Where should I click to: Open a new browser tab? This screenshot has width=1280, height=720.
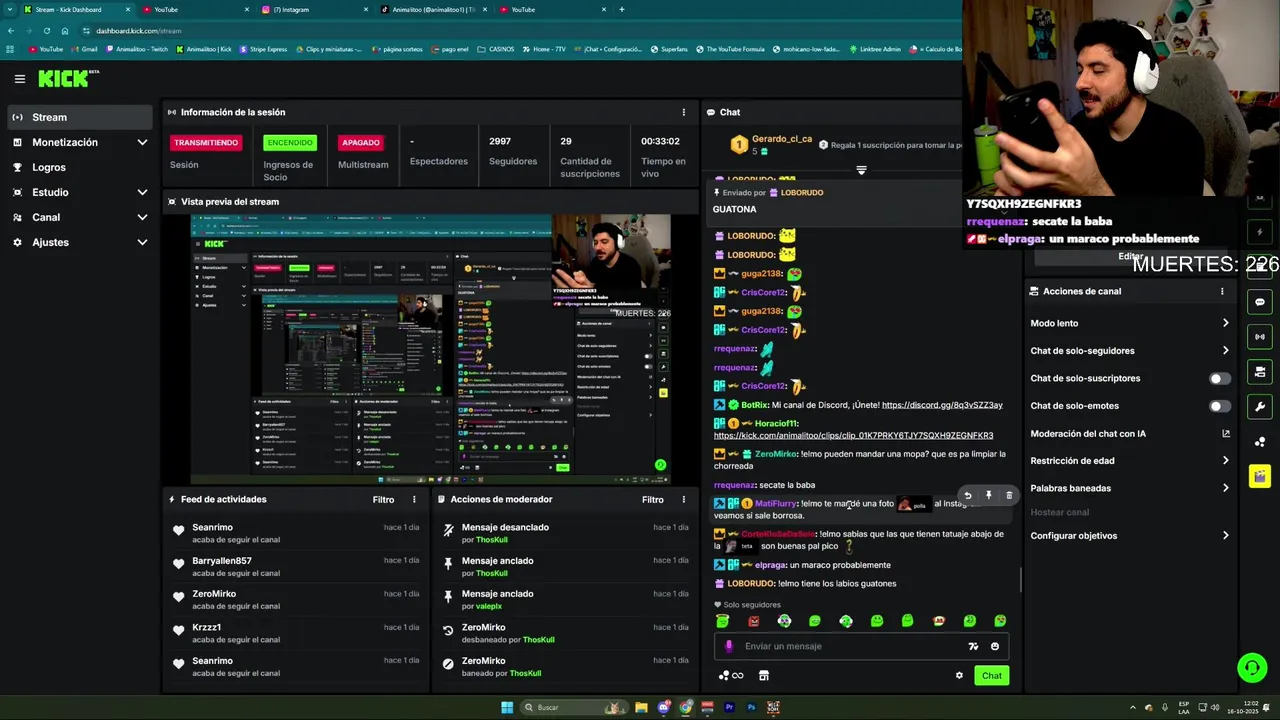(x=621, y=9)
